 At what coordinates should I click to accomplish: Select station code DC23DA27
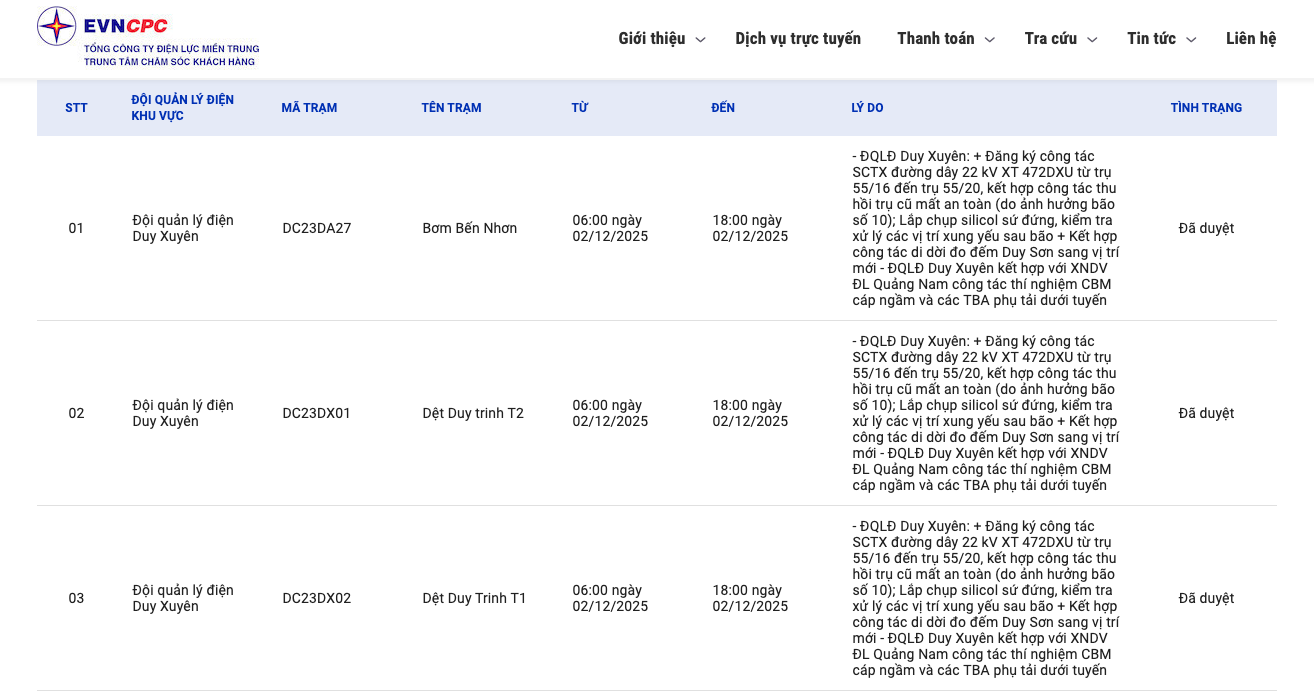[316, 228]
